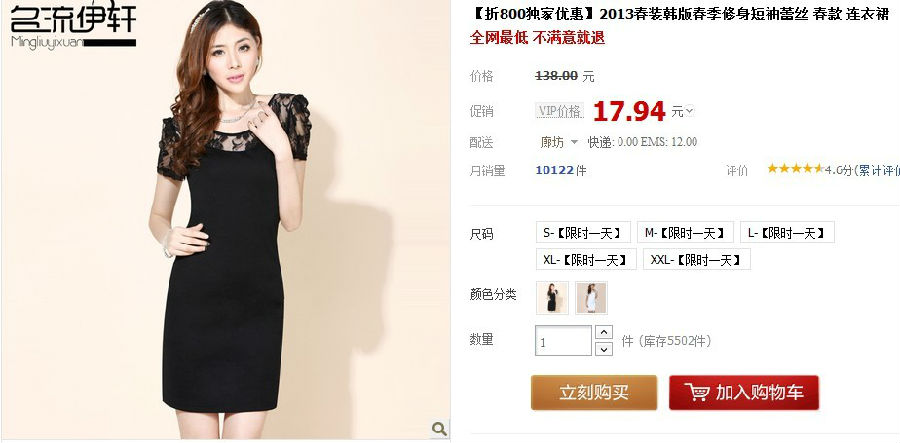The width and height of the screenshot is (900, 443).
Task: Select size M-【限时一天】
Action: [x=685, y=232]
